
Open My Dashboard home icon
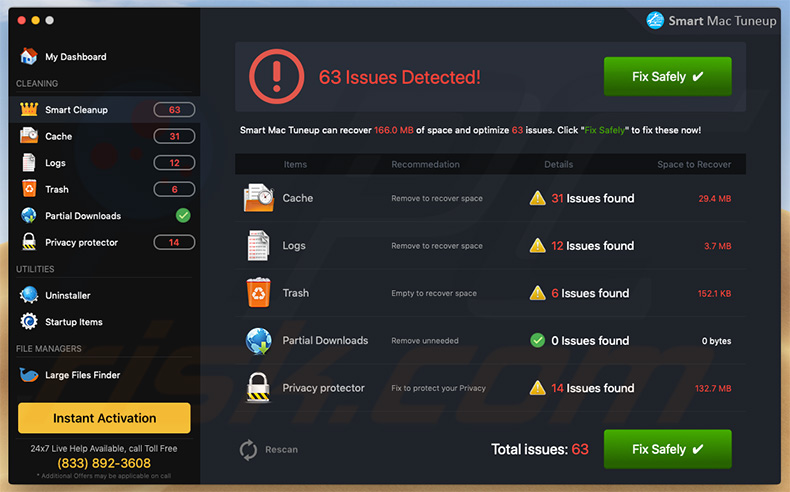pos(29,56)
